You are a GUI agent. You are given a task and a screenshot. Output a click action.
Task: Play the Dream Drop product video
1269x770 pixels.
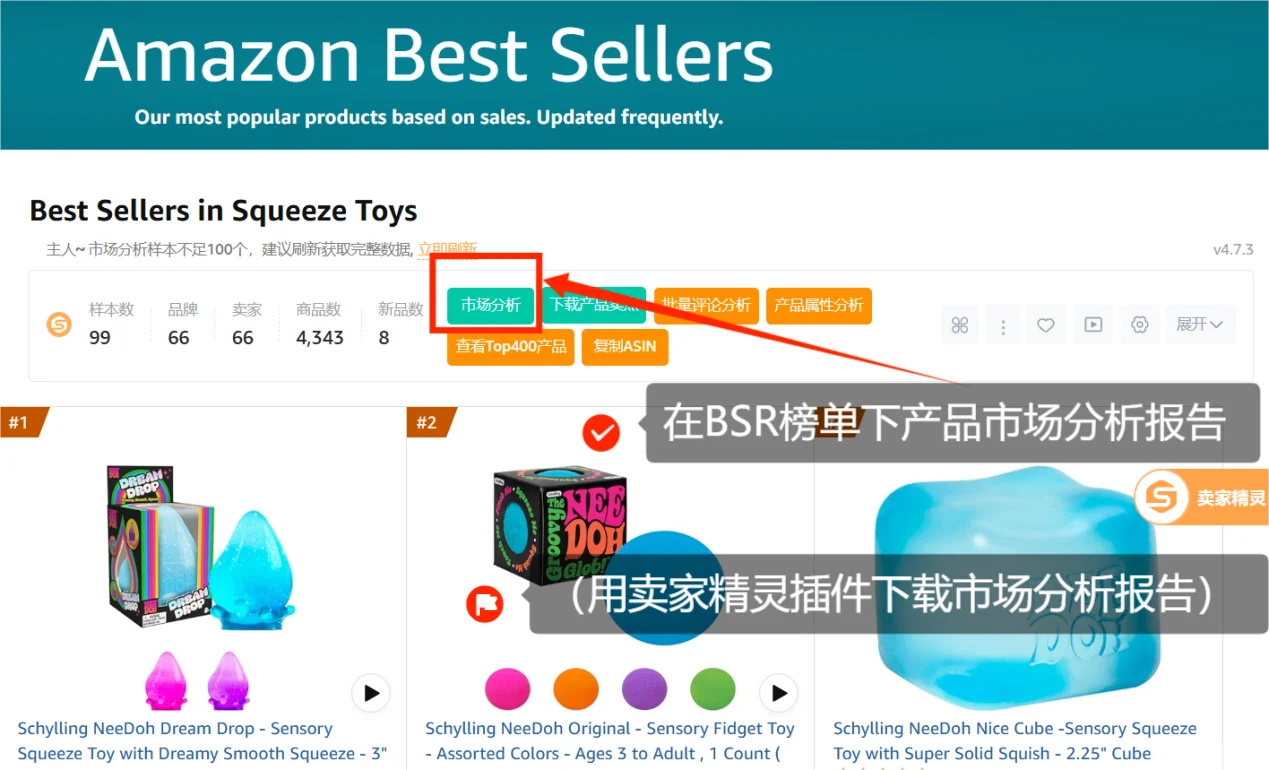pos(371,692)
